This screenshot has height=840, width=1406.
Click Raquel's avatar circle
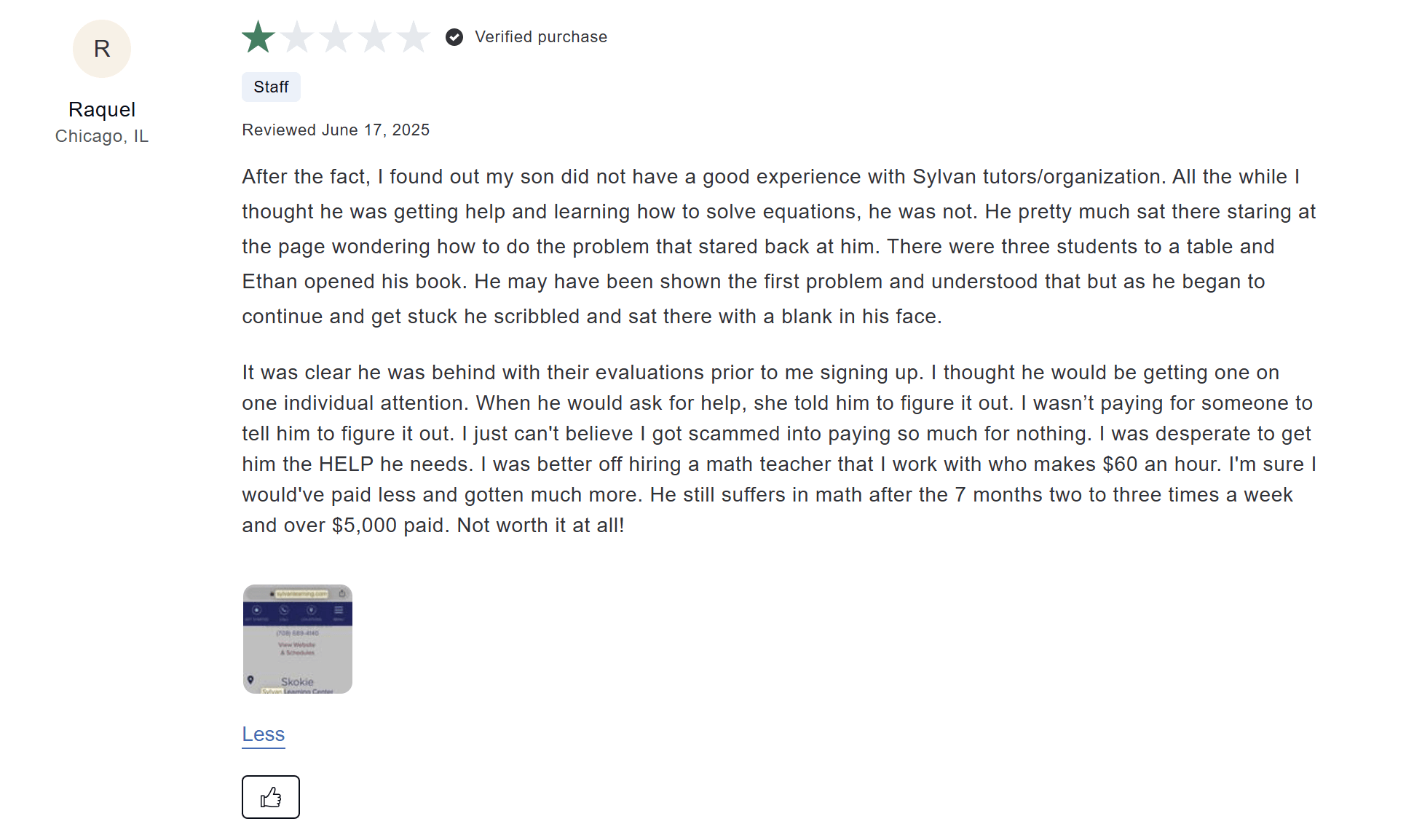101,48
